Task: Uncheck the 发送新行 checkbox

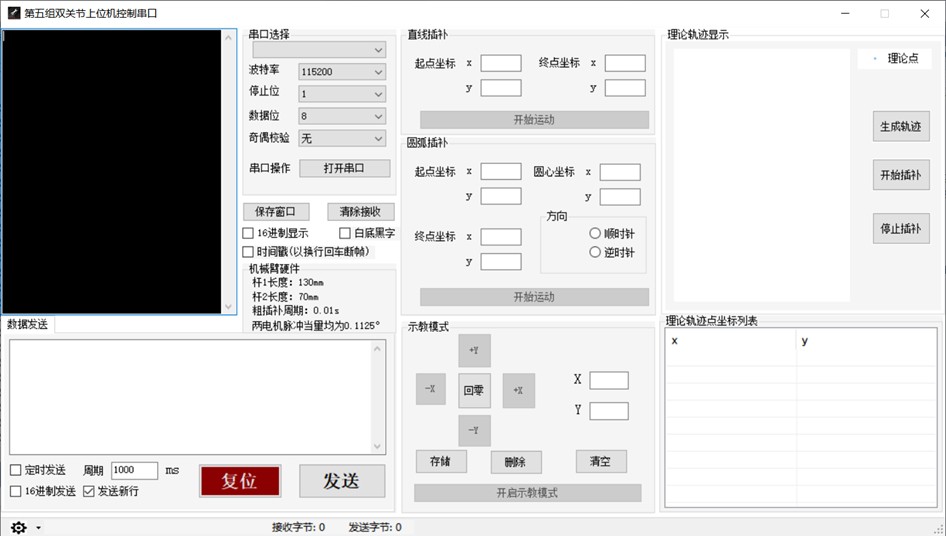Action: pos(89,491)
